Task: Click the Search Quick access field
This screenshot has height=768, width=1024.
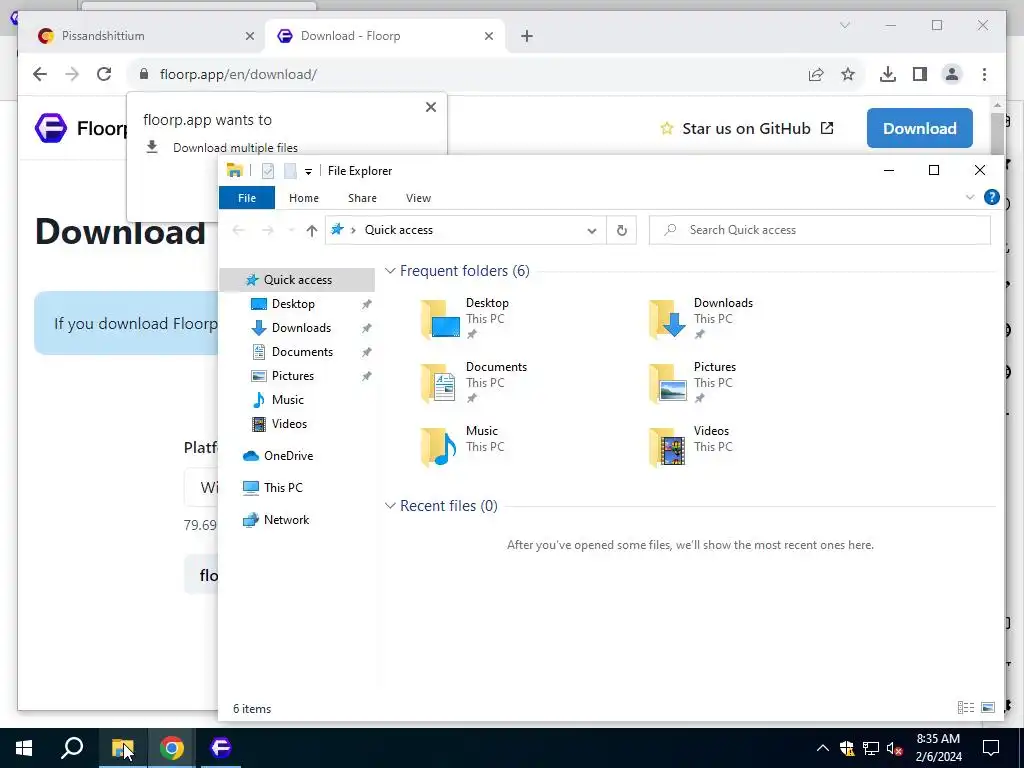Action: [x=820, y=230]
